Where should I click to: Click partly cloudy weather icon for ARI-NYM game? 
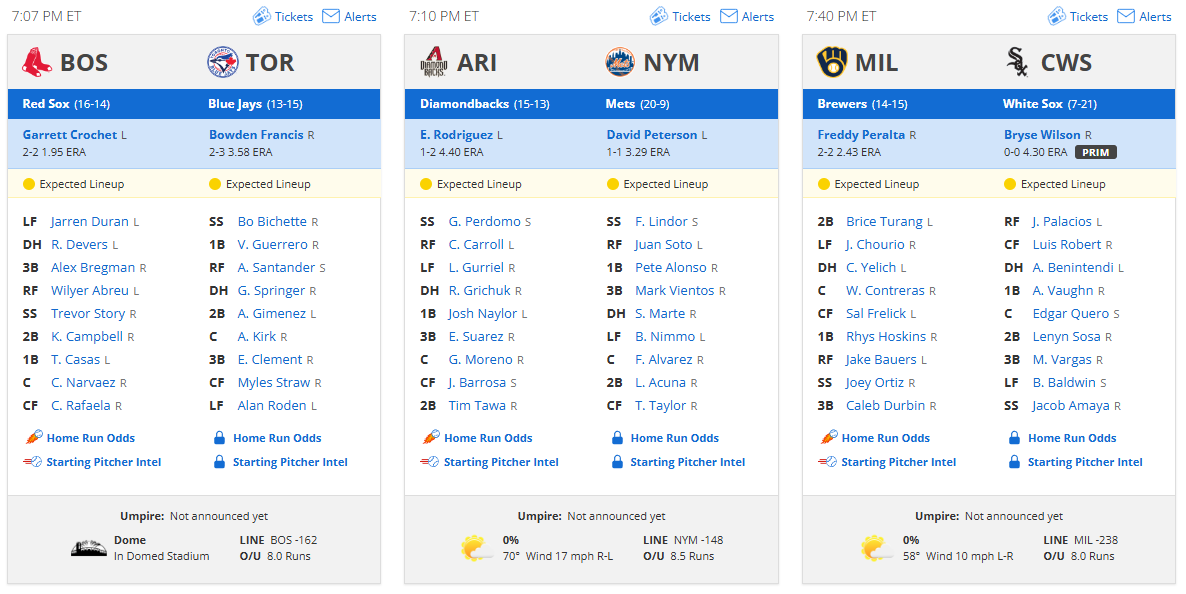point(477,548)
